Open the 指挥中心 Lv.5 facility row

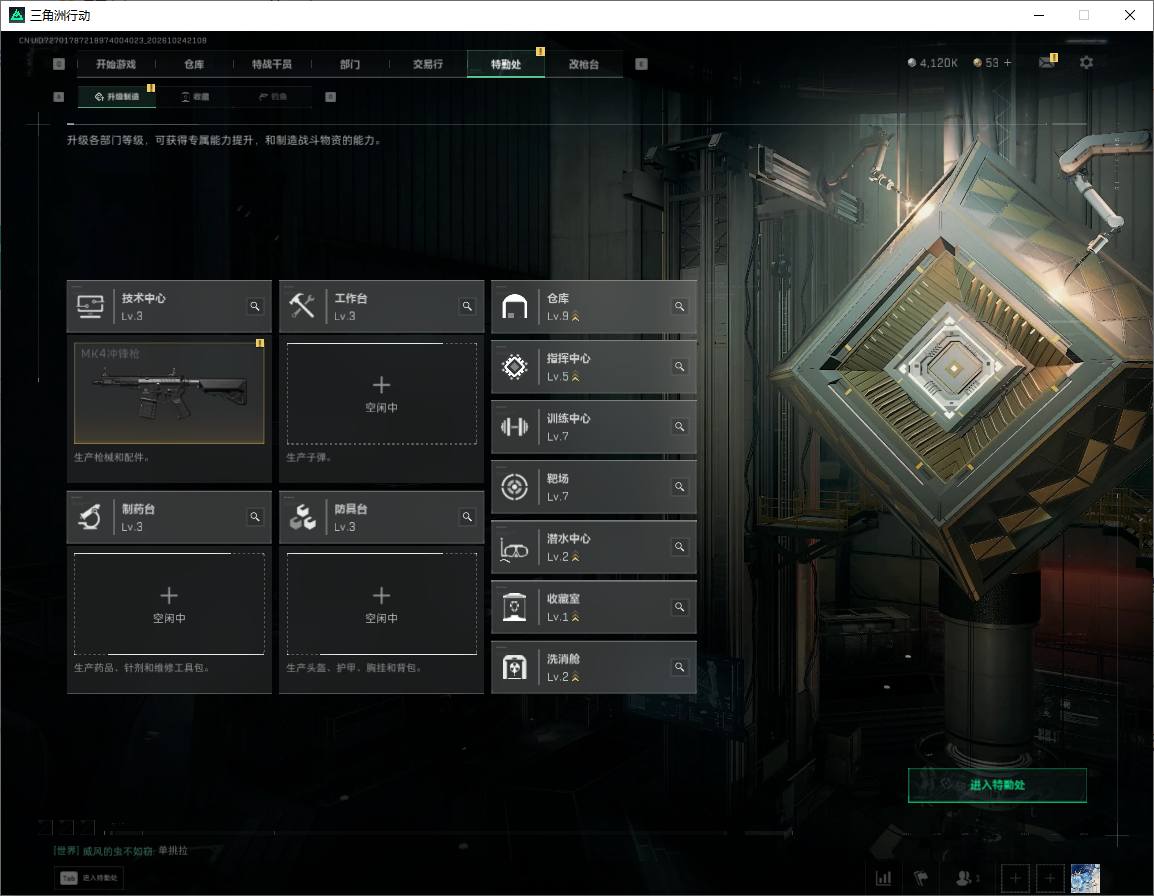tap(594, 367)
